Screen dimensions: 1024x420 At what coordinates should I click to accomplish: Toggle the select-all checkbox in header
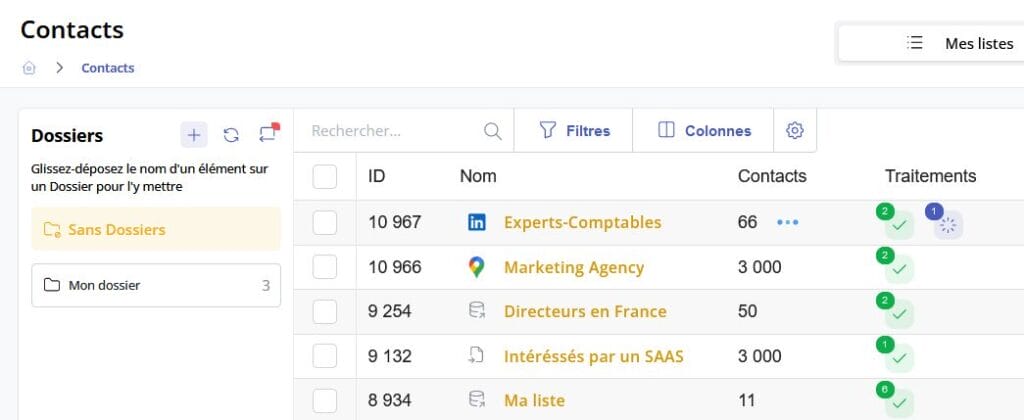[325, 177]
